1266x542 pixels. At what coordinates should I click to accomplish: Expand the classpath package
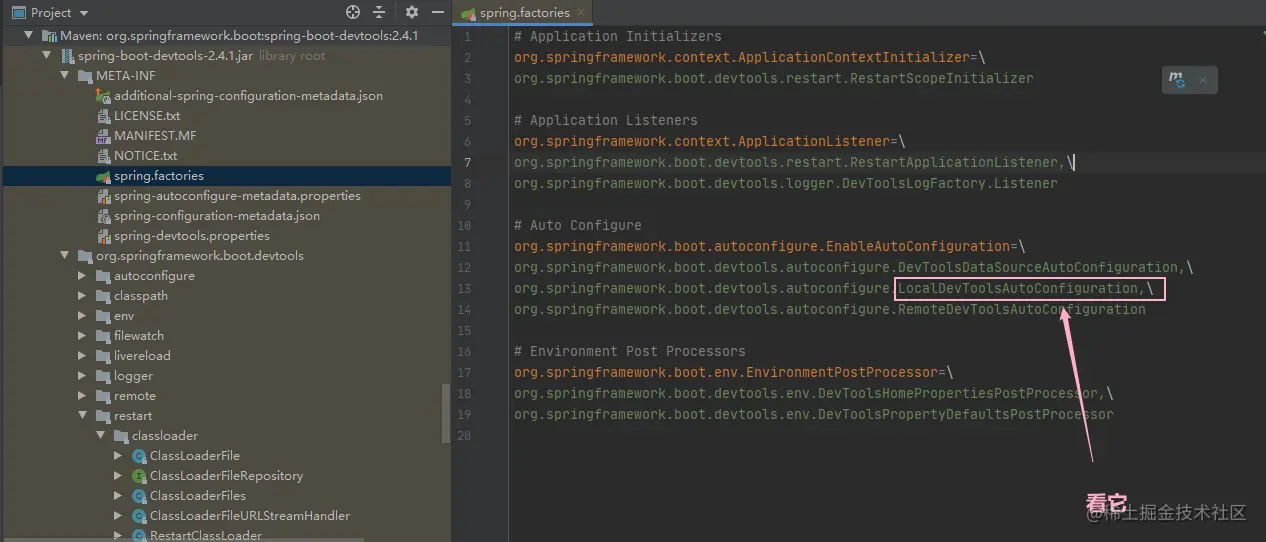pyautogui.click(x=83, y=296)
